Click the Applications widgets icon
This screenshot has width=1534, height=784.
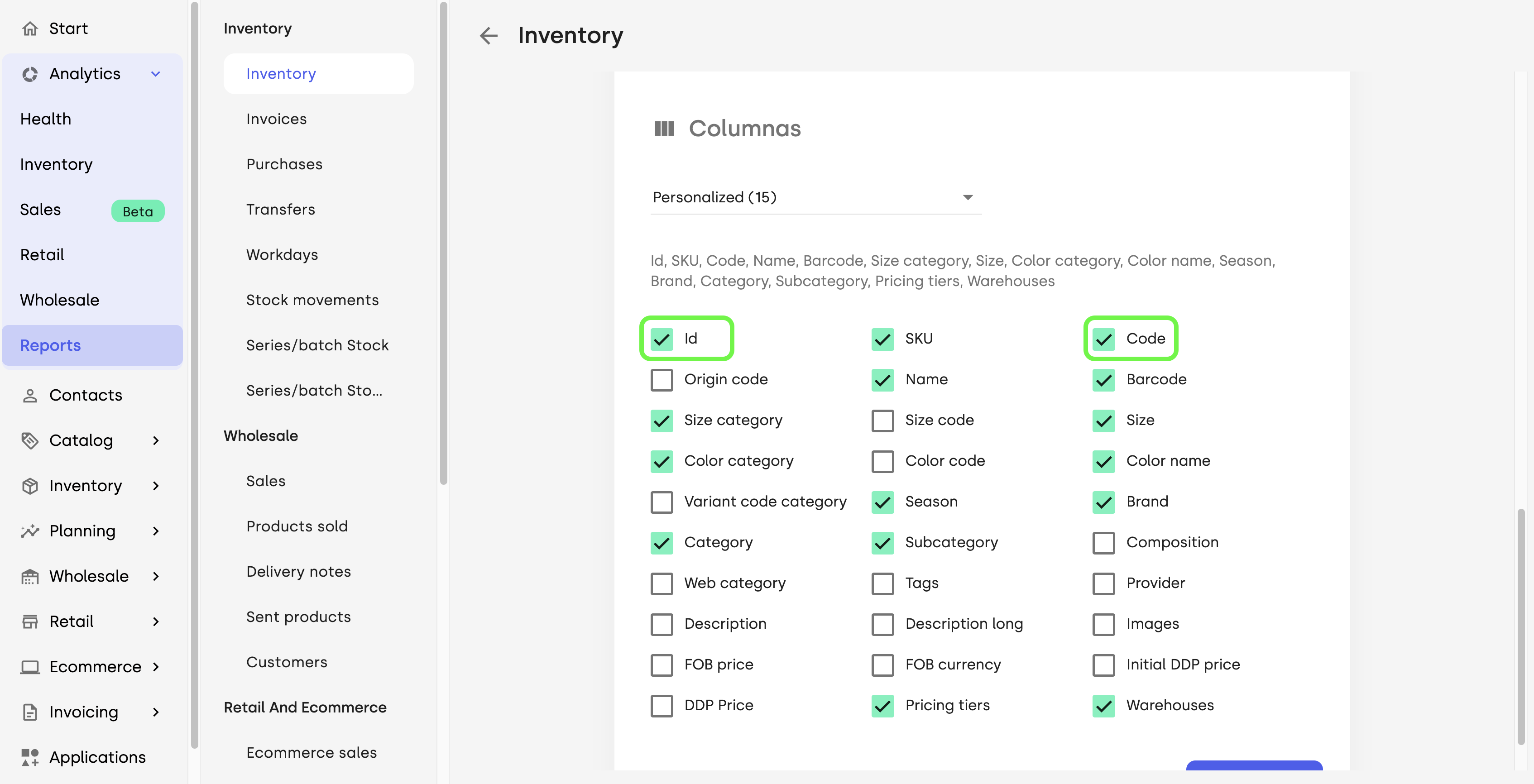[x=30, y=757]
